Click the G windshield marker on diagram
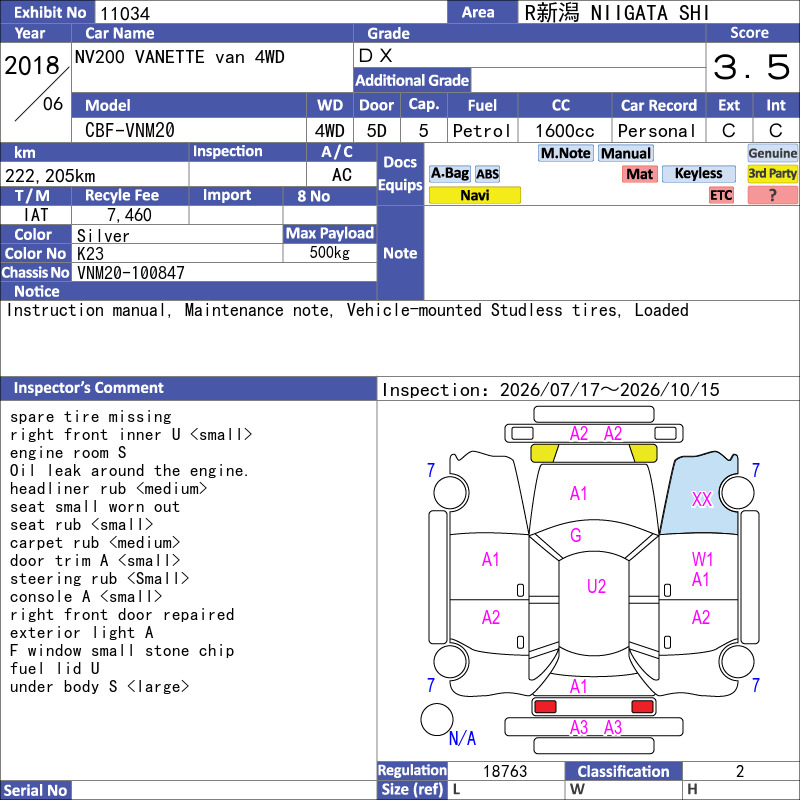800x800 pixels. point(576,535)
